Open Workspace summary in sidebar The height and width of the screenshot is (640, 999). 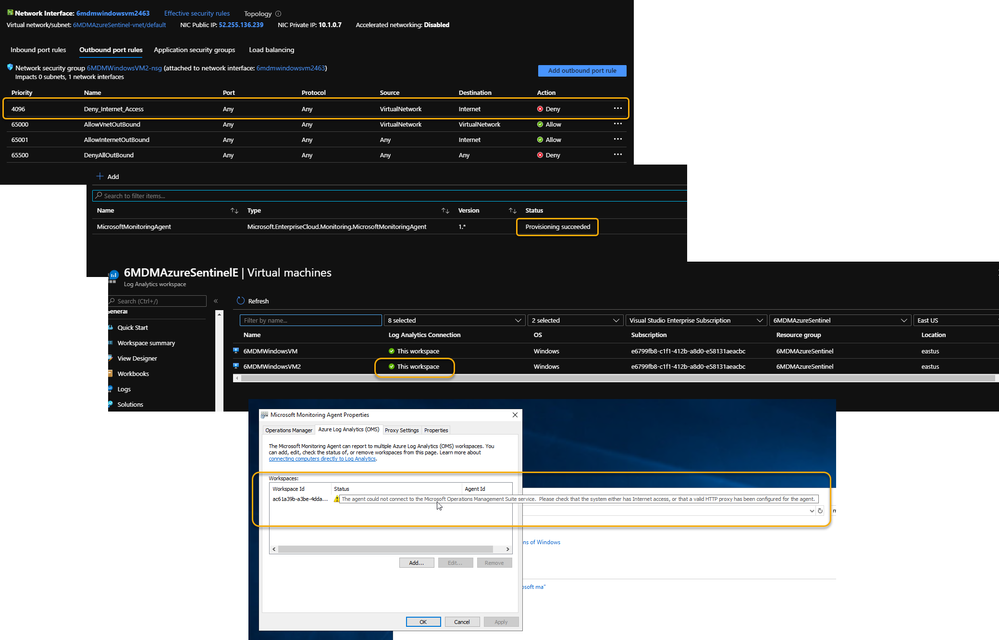pos(146,343)
